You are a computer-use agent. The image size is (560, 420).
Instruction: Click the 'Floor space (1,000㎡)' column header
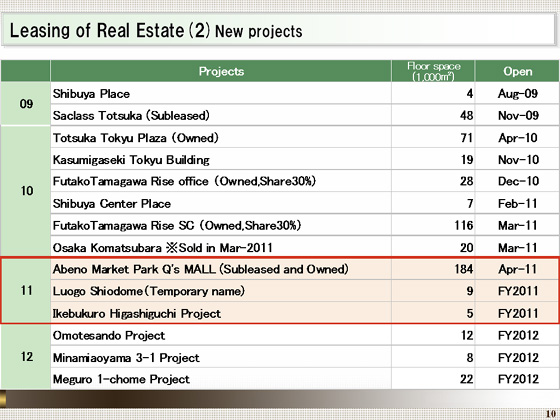(433, 71)
